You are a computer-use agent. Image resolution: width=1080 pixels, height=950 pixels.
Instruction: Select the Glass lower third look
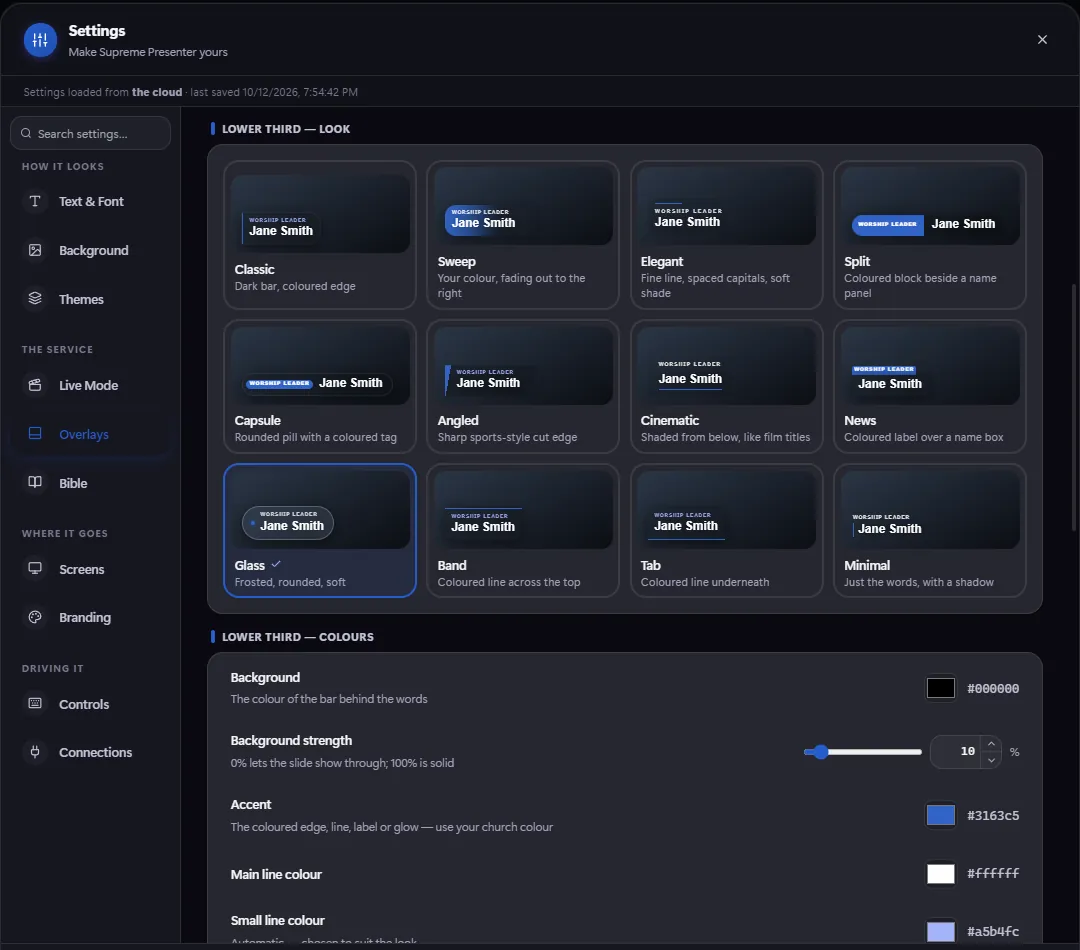click(x=320, y=530)
